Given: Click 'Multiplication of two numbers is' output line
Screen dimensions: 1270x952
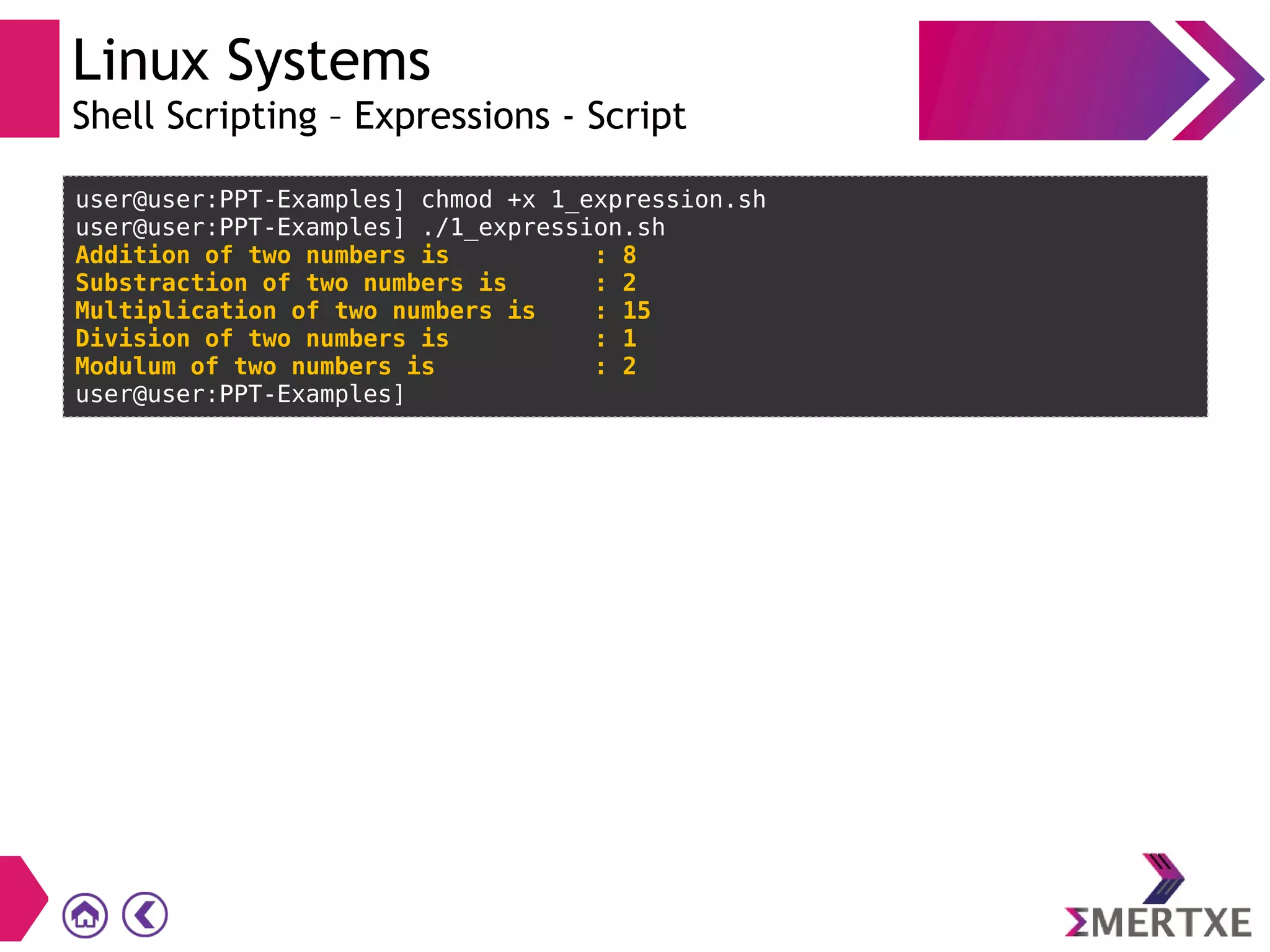Looking at the screenshot, I should click(x=363, y=311).
